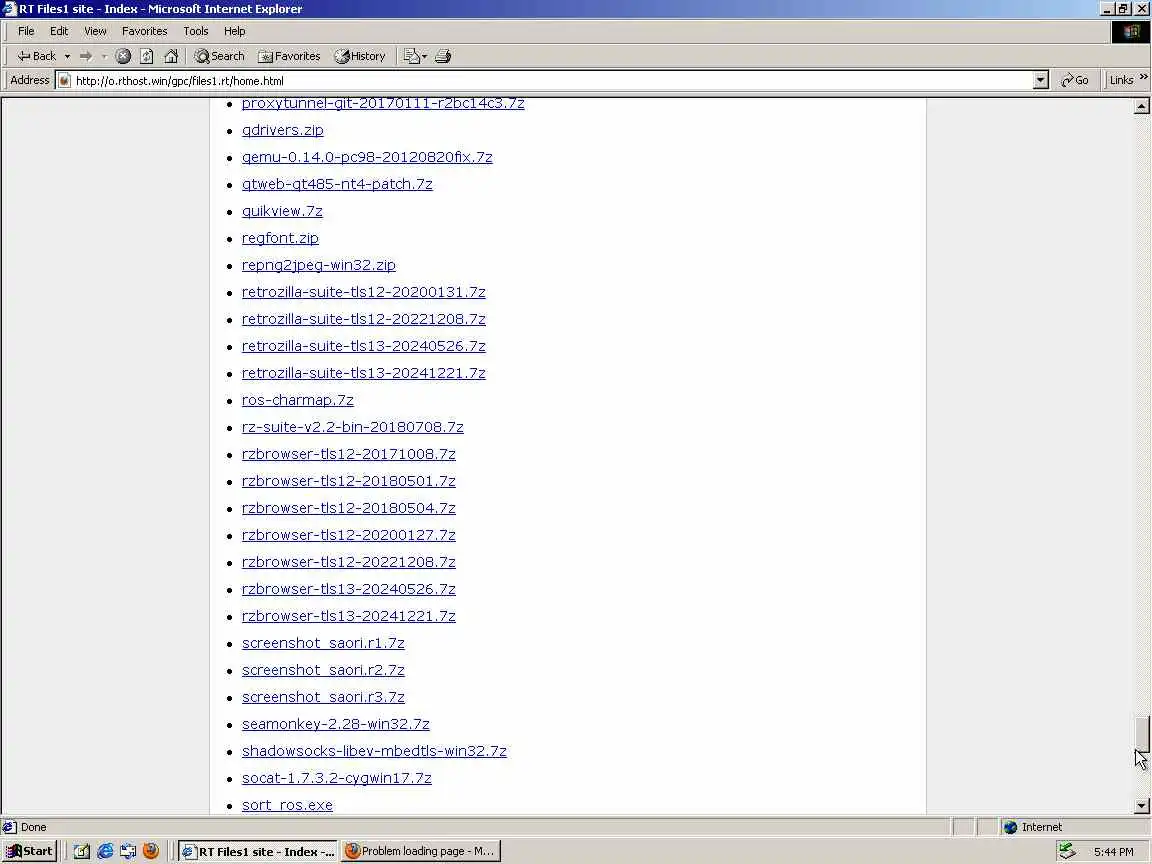This screenshot has width=1152, height=864.
Task: Open the History toolbar button
Action: 359,56
